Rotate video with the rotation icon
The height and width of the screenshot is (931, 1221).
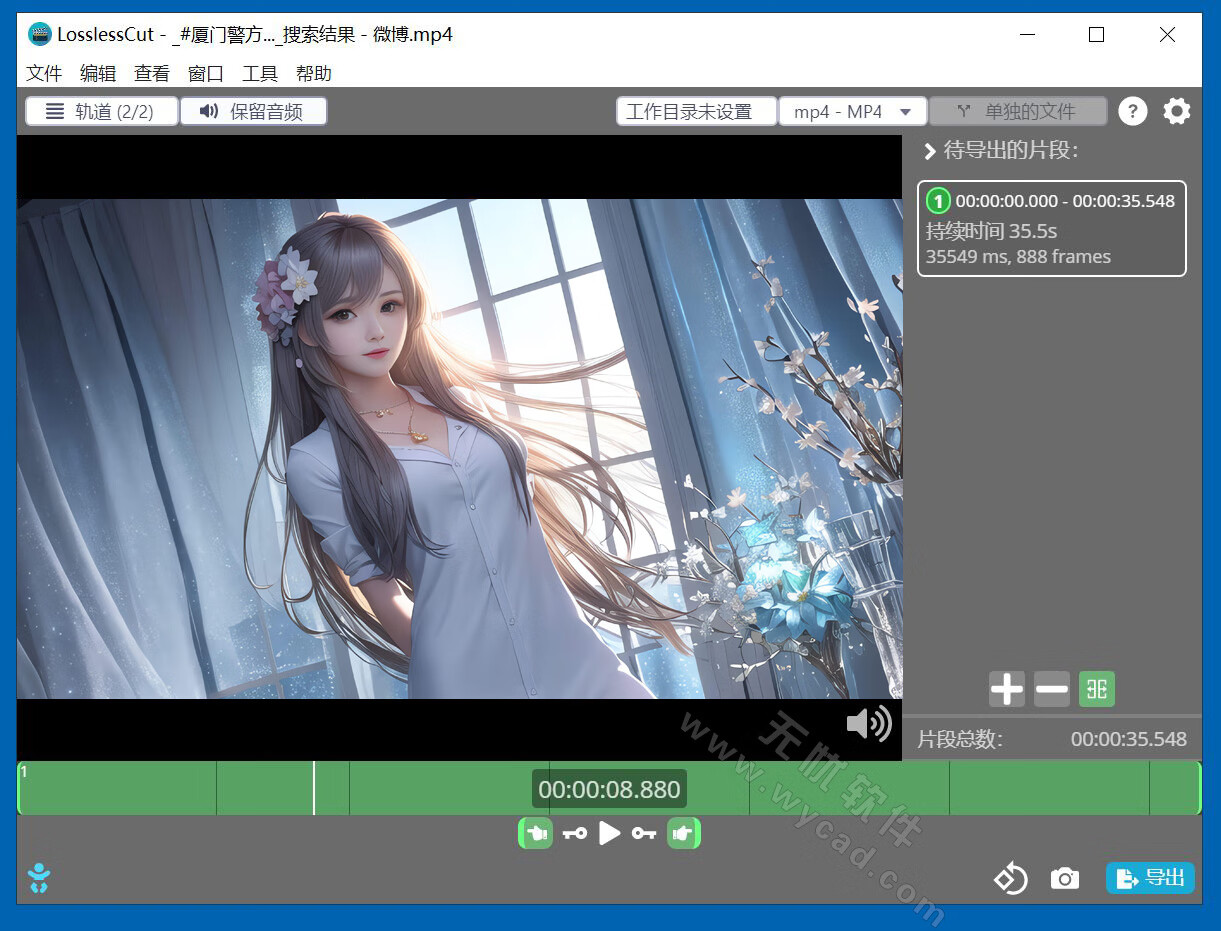pos(1010,879)
